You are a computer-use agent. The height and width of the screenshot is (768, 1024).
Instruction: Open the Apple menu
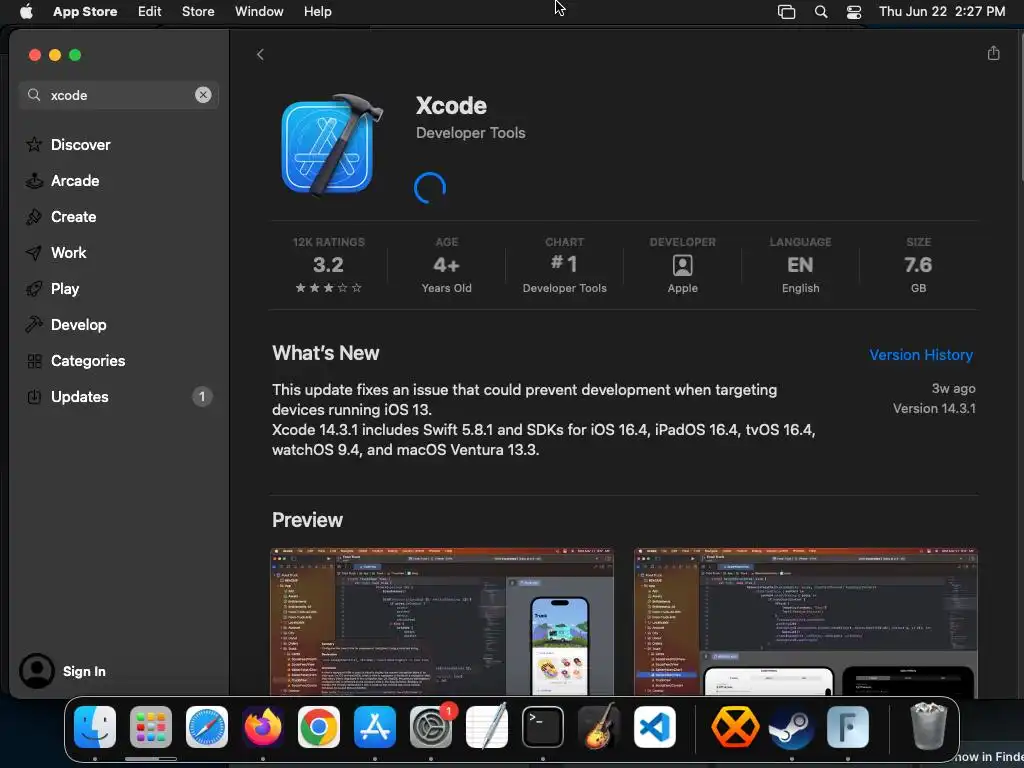(x=26, y=11)
